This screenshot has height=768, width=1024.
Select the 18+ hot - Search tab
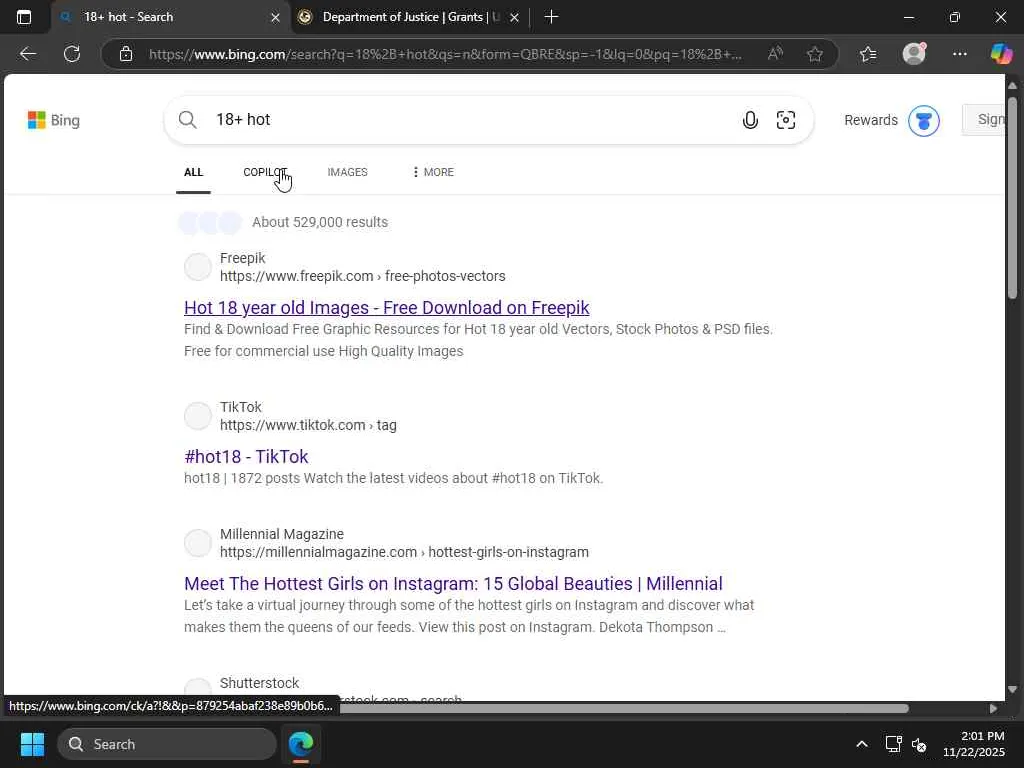pos(170,17)
